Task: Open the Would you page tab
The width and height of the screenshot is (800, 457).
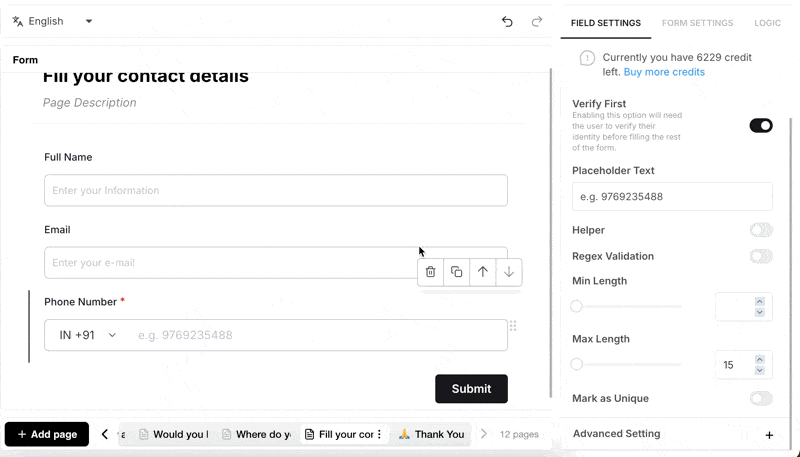Action: tap(174, 435)
